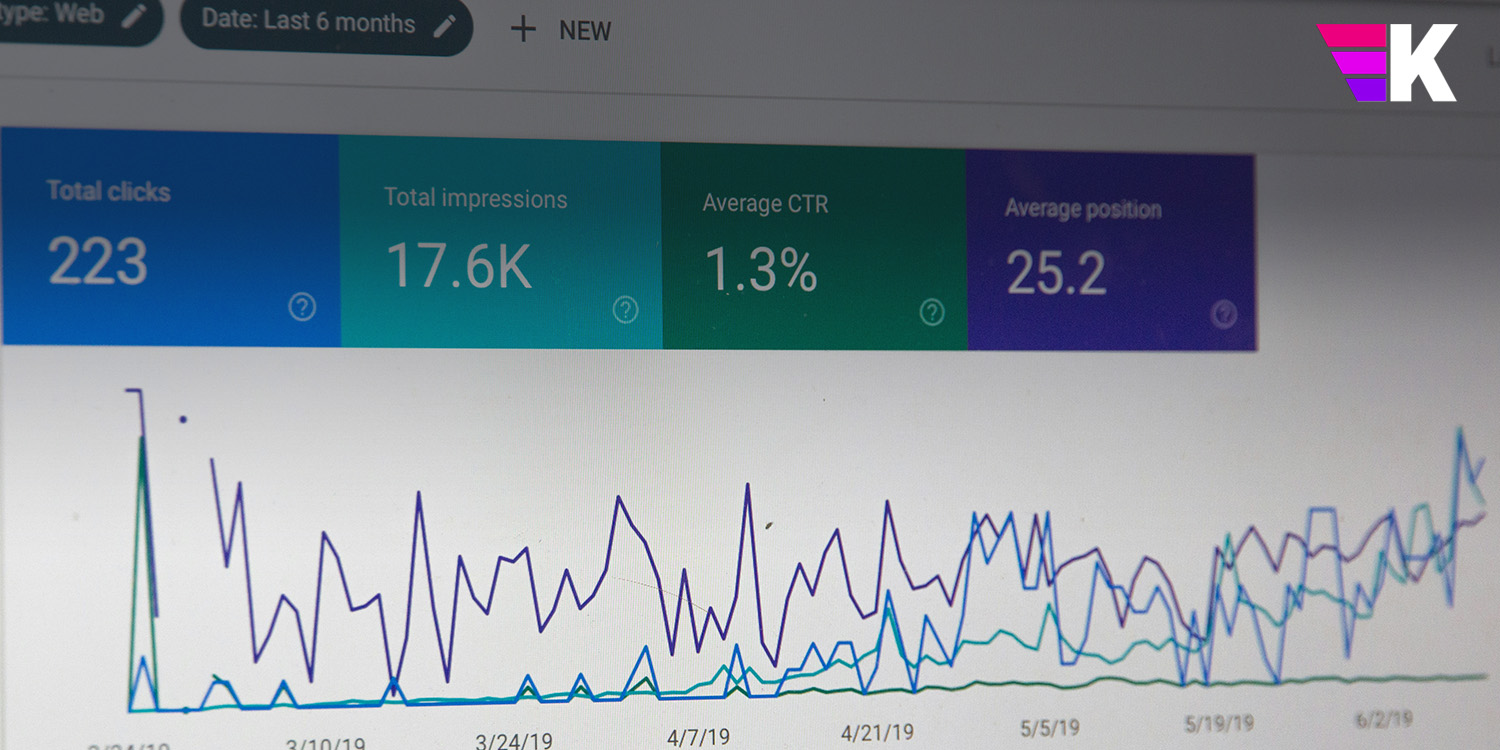Viewport: 1500px width, 750px height.
Task: Click the 5/5/19 axis date label
Action: (1048, 728)
